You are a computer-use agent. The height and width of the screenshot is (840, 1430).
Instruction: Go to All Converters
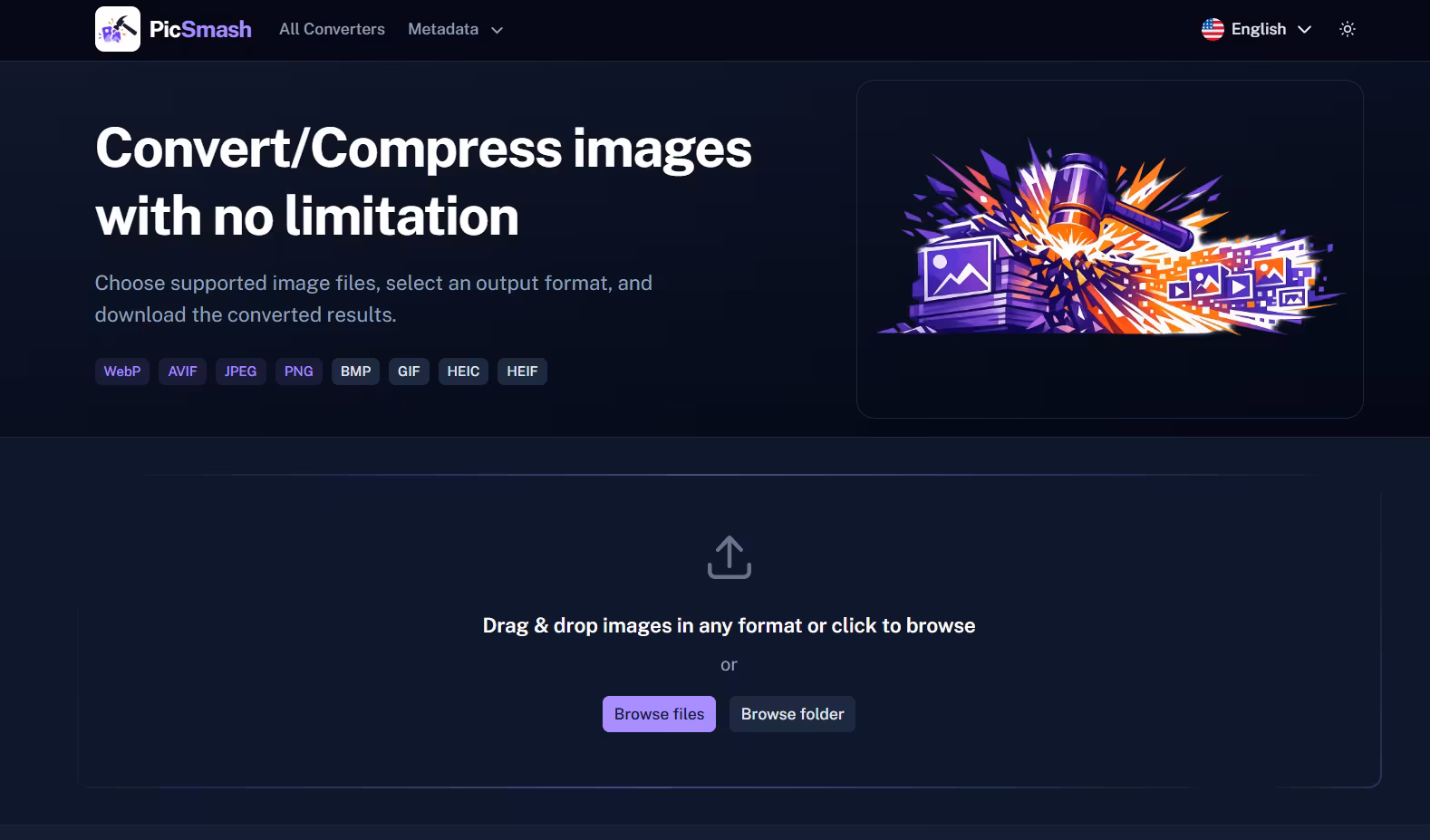tap(332, 29)
